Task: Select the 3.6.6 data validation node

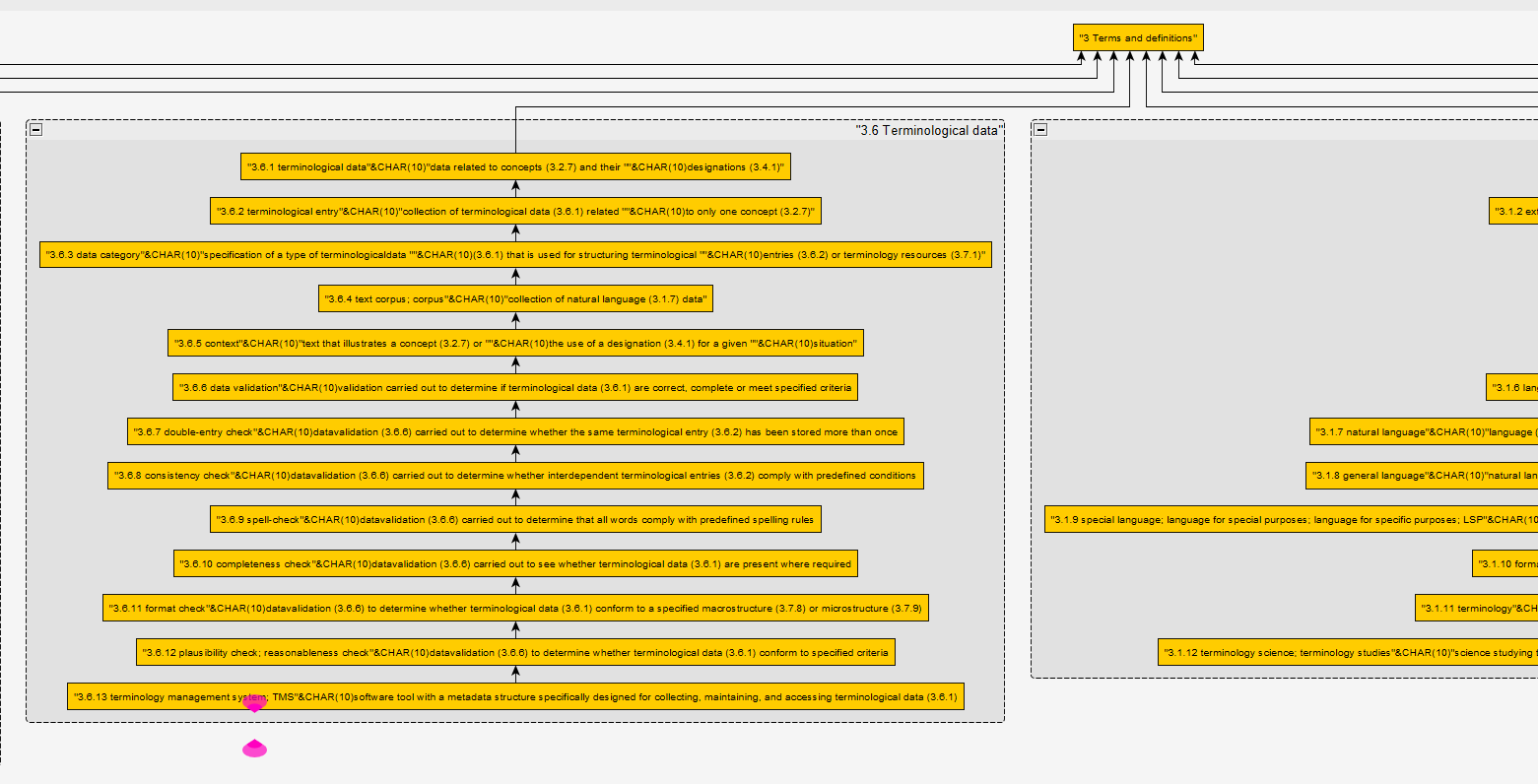Action: coord(515,388)
